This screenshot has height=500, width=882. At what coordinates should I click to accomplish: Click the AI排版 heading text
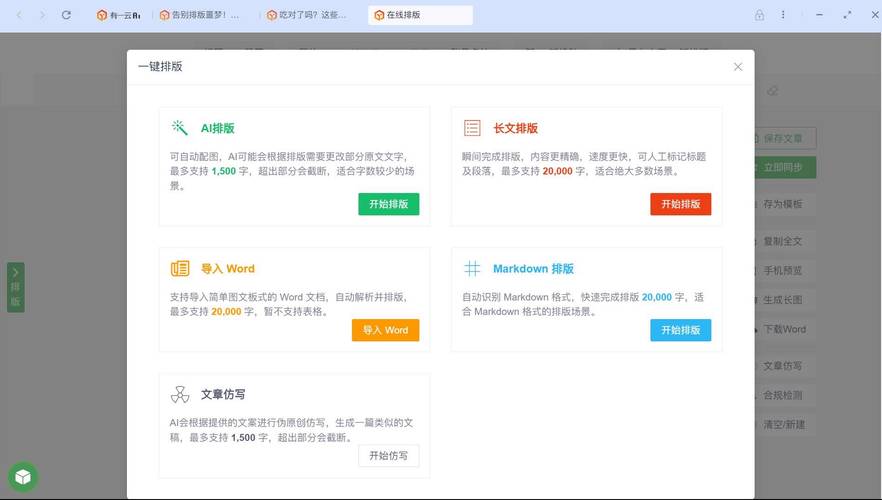pos(218,128)
